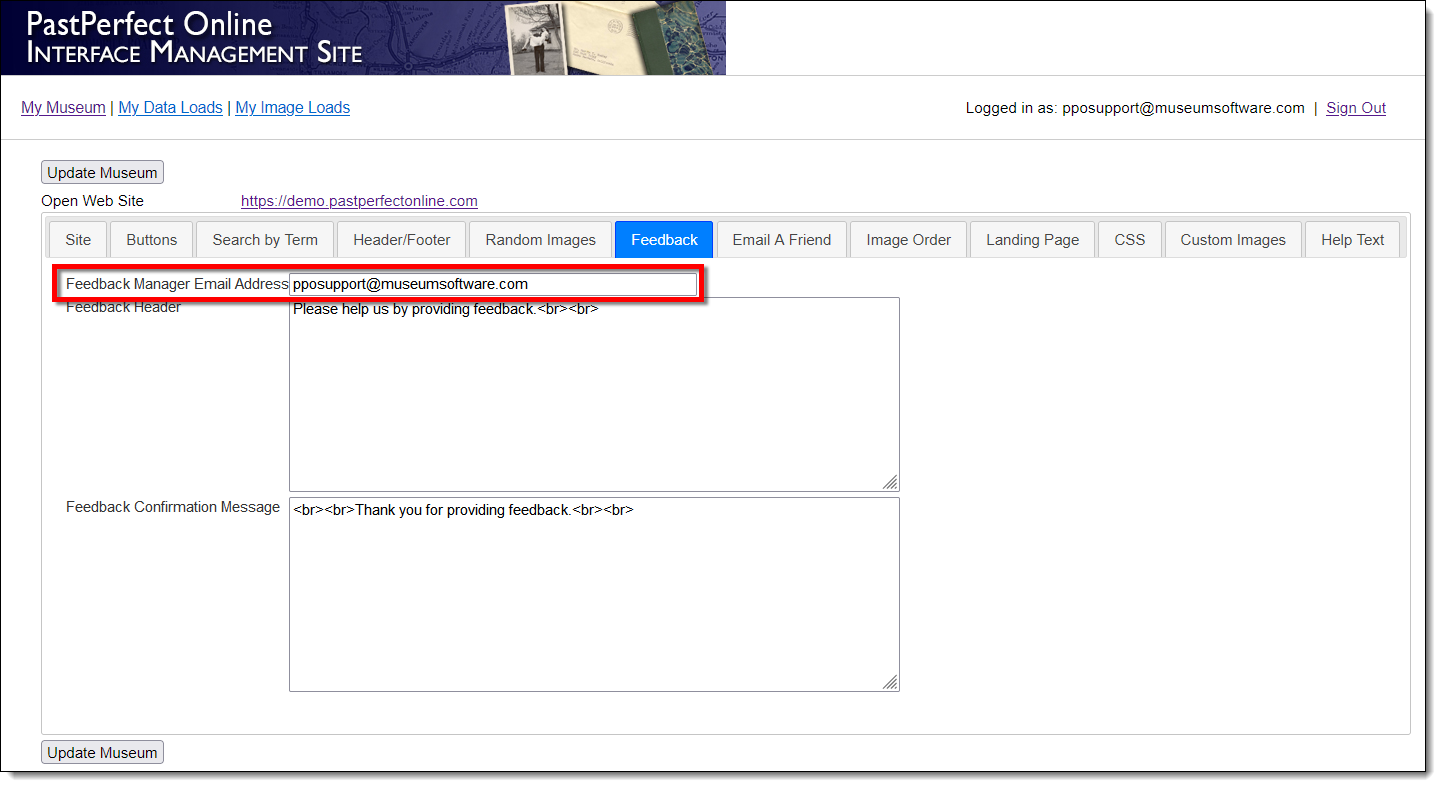Viewport: 1441px width, 787px height.
Task: Select the Feedback tab
Action: click(x=664, y=240)
